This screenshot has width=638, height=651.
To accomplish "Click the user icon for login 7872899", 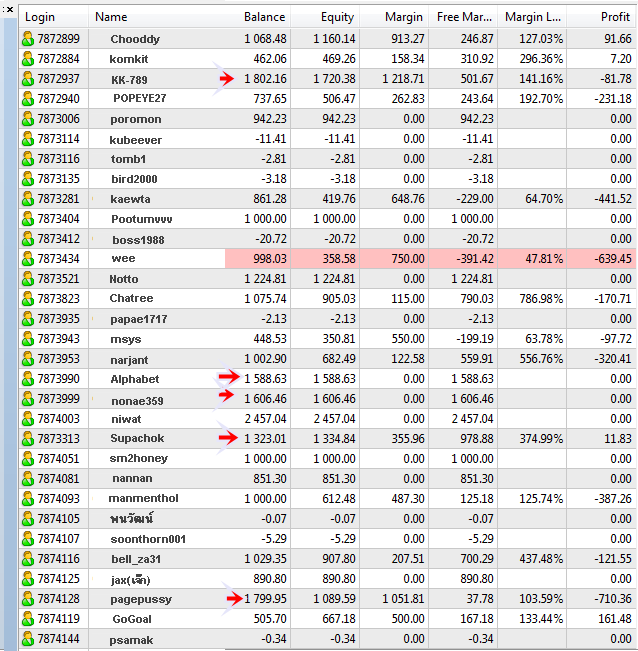I will click(28, 39).
